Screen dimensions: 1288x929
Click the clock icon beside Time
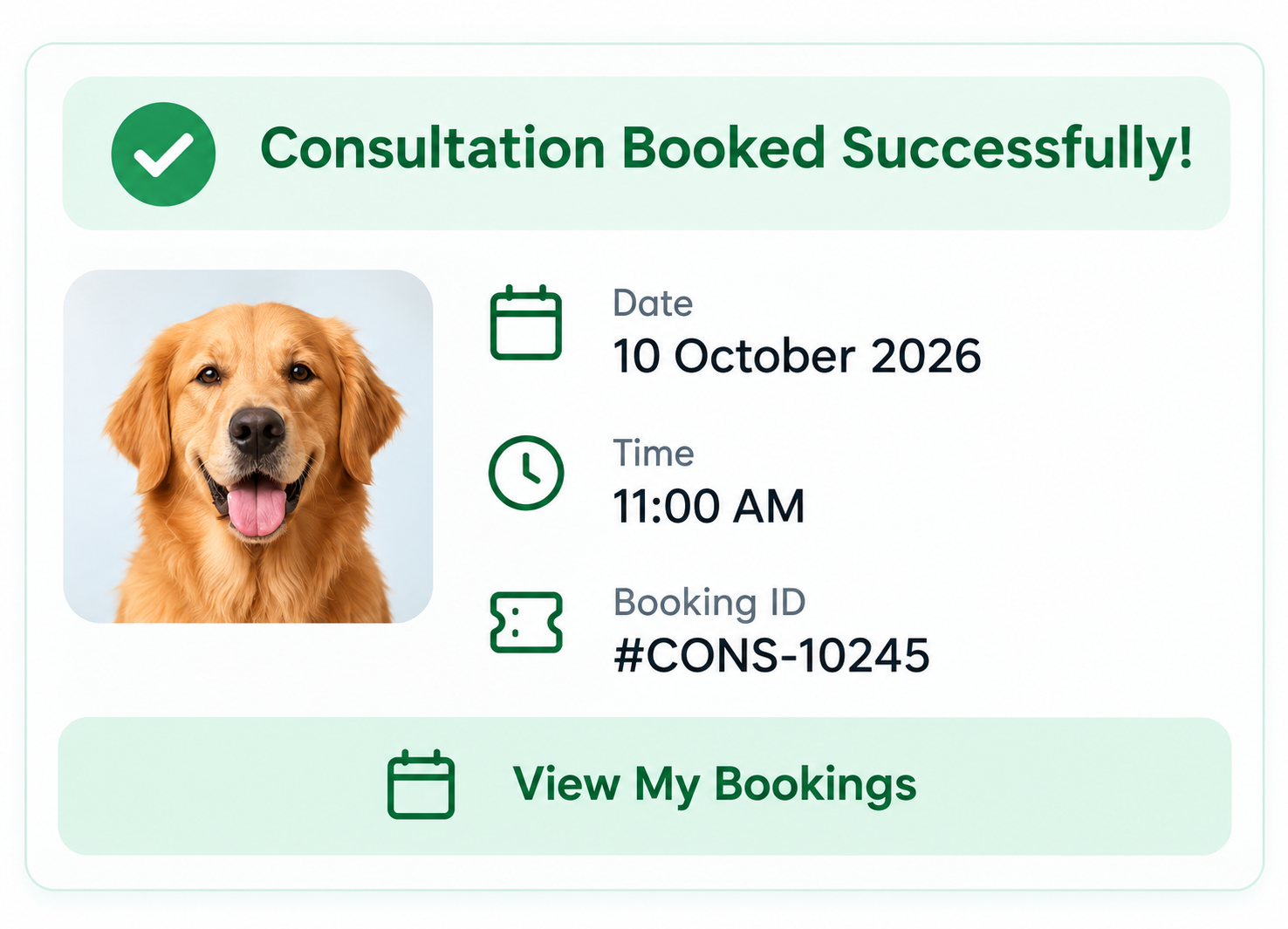click(526, 473)
